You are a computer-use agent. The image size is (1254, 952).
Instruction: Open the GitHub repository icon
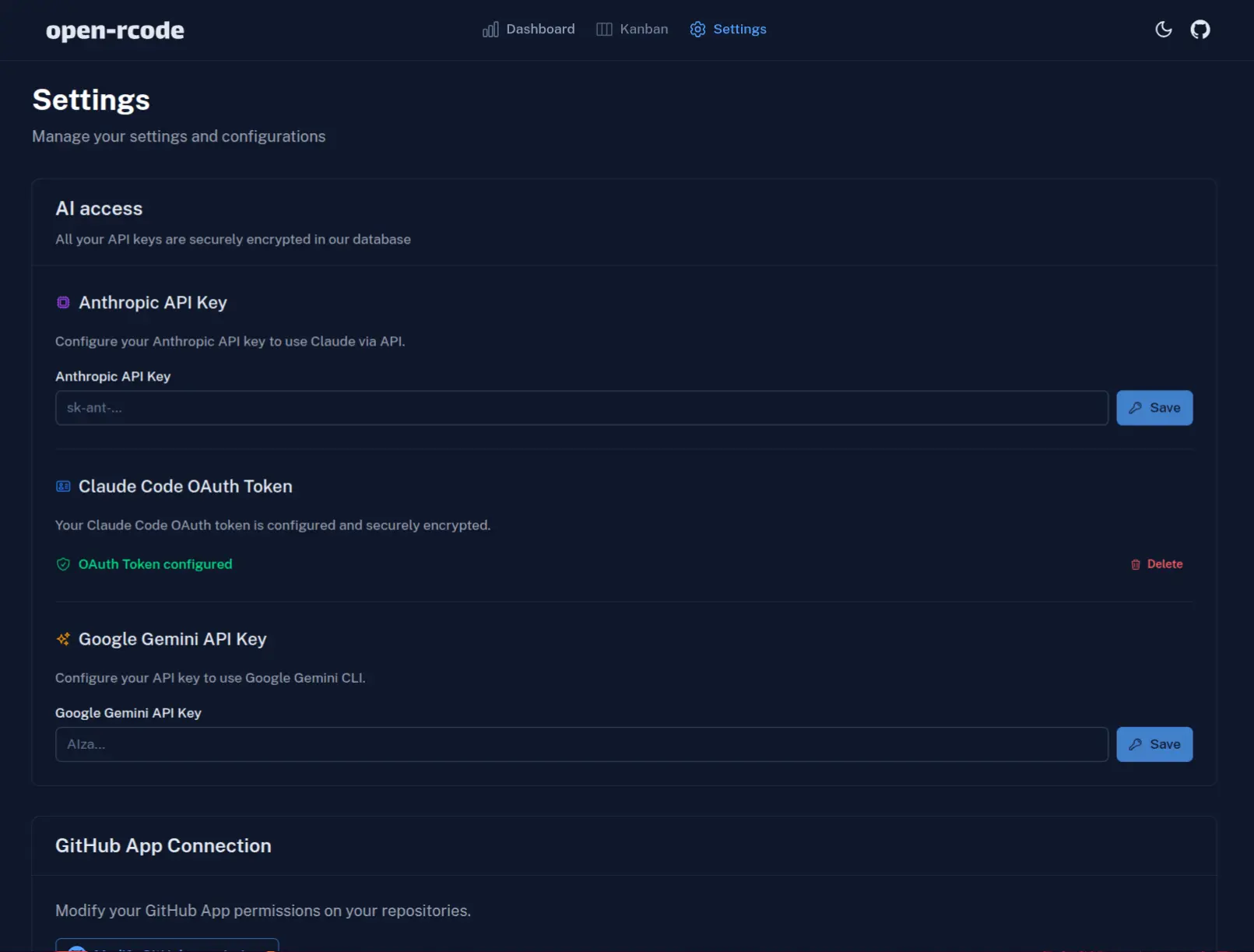coord(1200,30)
